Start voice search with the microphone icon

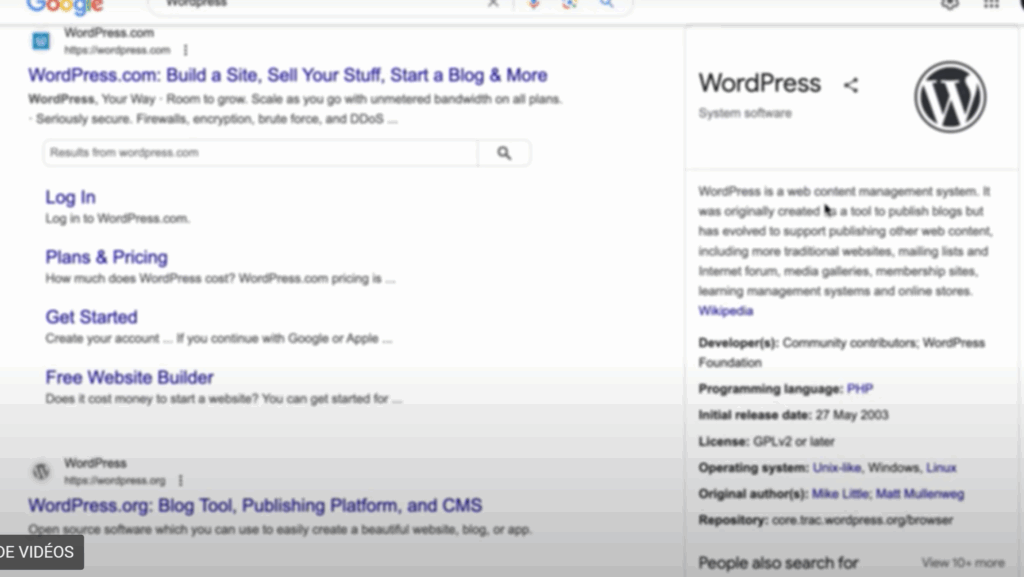[x=534, y=4]
